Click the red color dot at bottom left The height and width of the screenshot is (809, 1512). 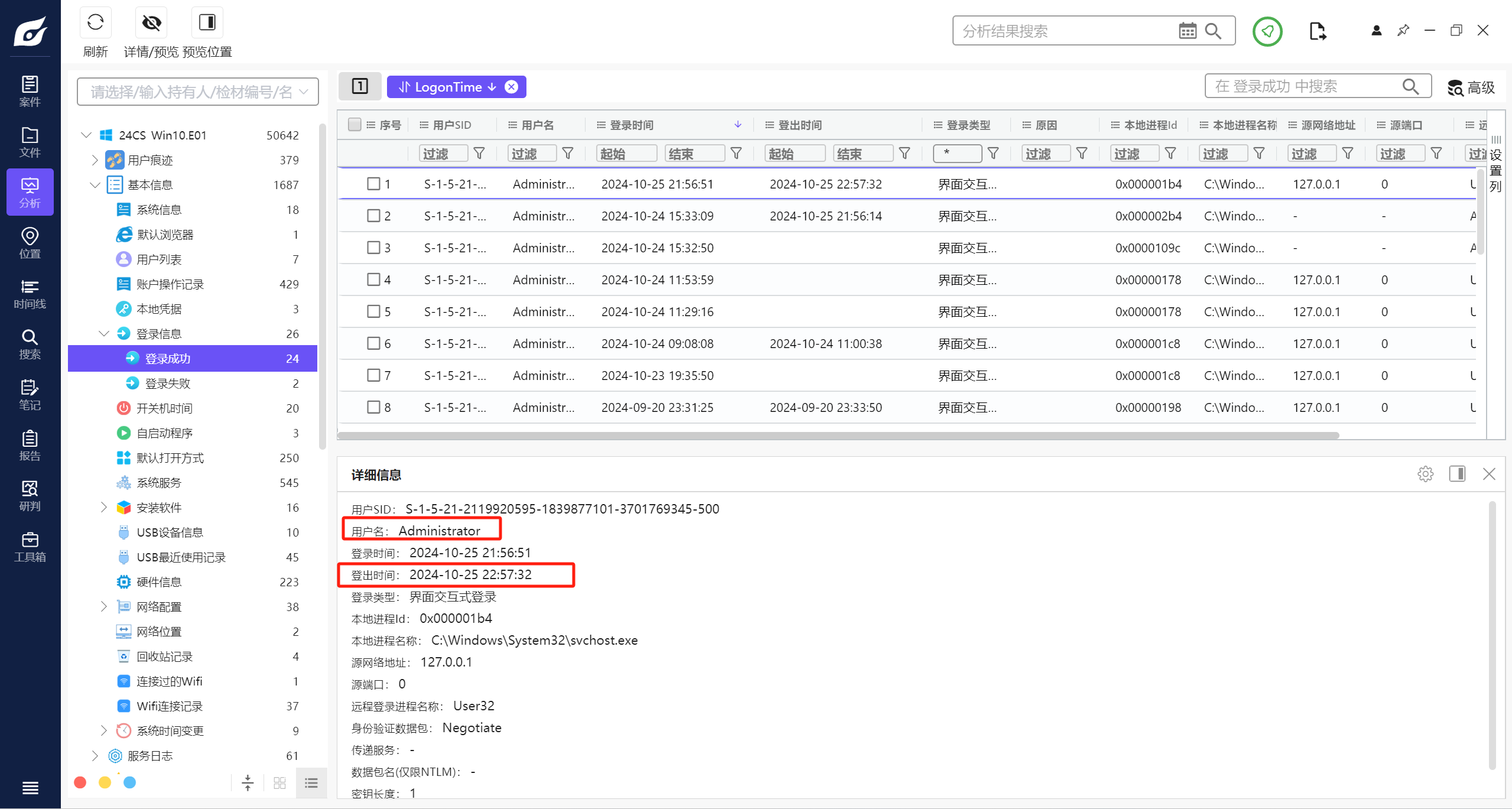(x=80, y=782)
